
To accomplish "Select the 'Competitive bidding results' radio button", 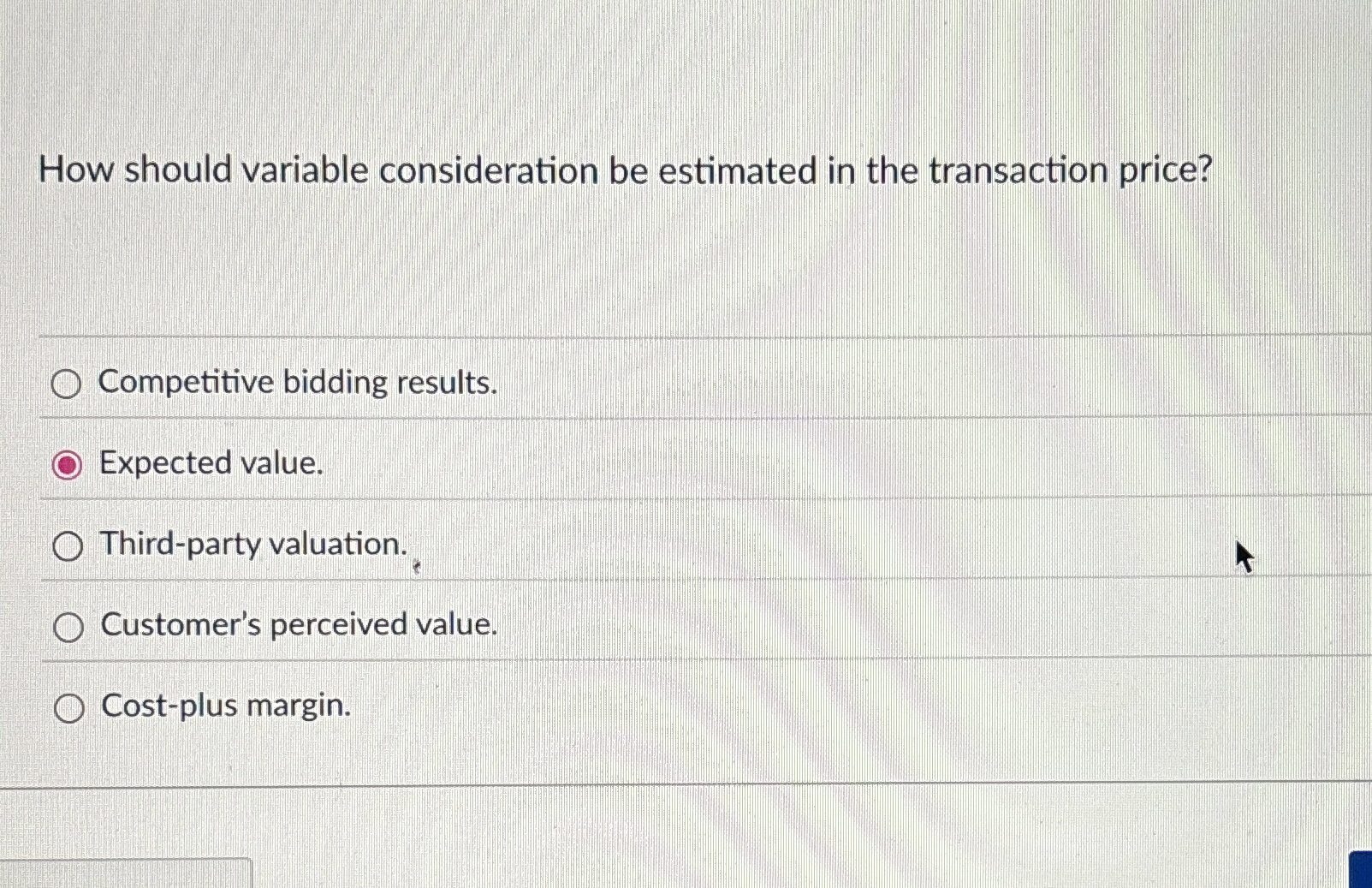I will coord(67,384).
